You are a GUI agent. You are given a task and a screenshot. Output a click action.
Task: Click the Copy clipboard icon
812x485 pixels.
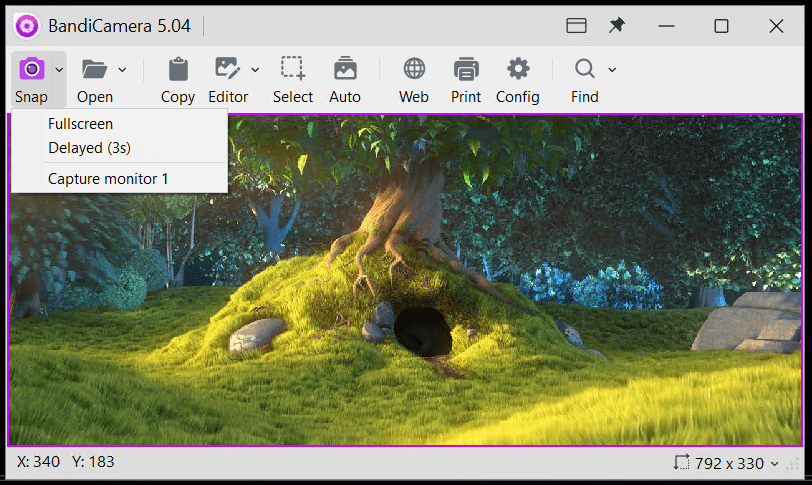click(178, 69)
